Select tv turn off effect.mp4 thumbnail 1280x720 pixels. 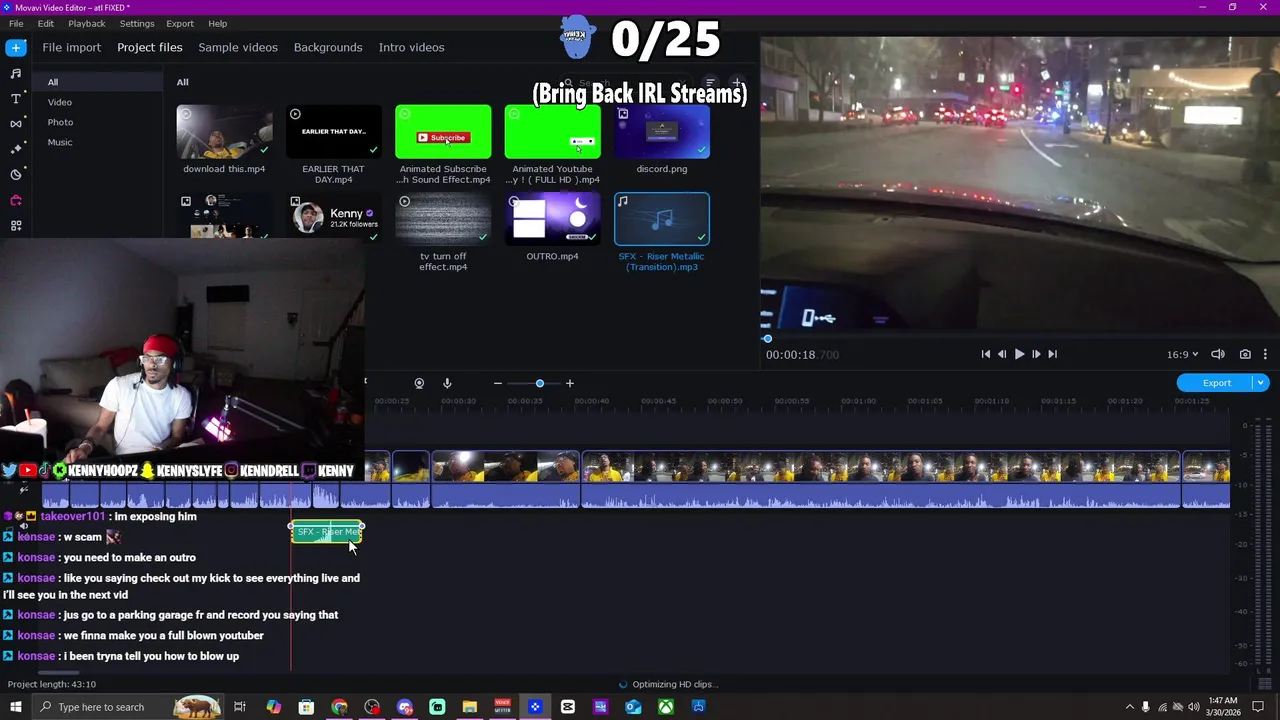click(x=443, y=219)
